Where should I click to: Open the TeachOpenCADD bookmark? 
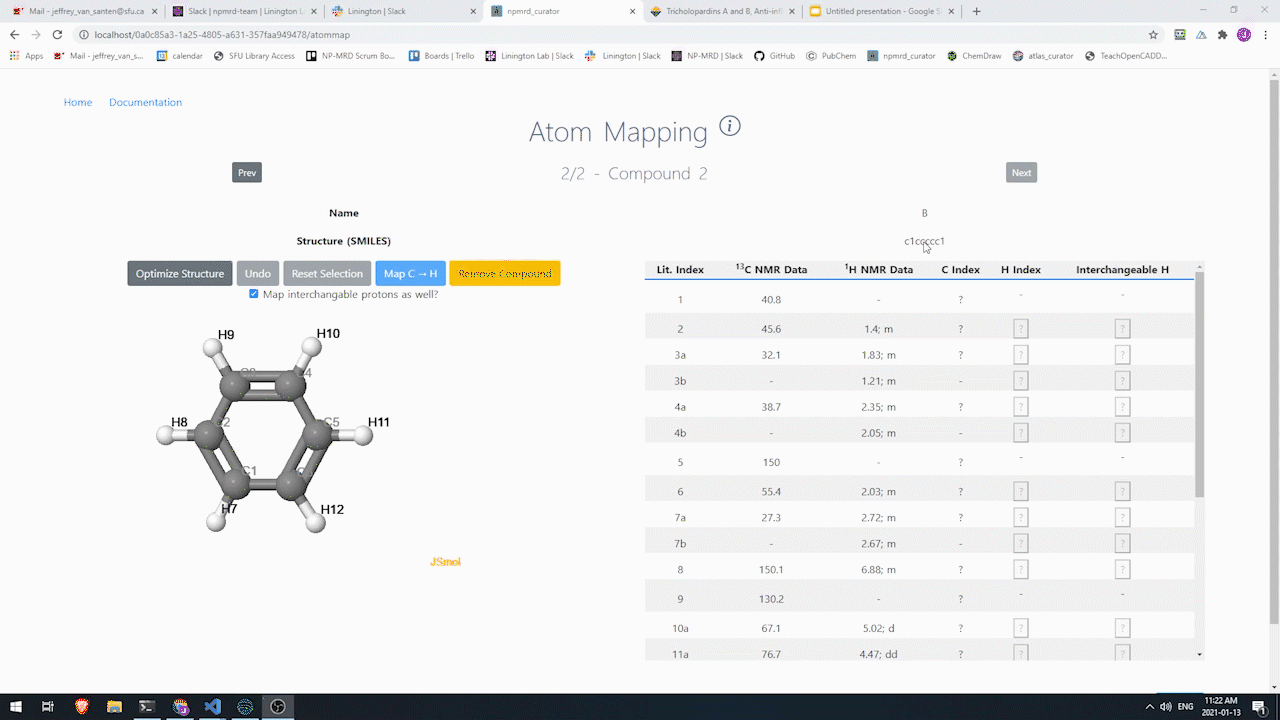[1126, 56]
